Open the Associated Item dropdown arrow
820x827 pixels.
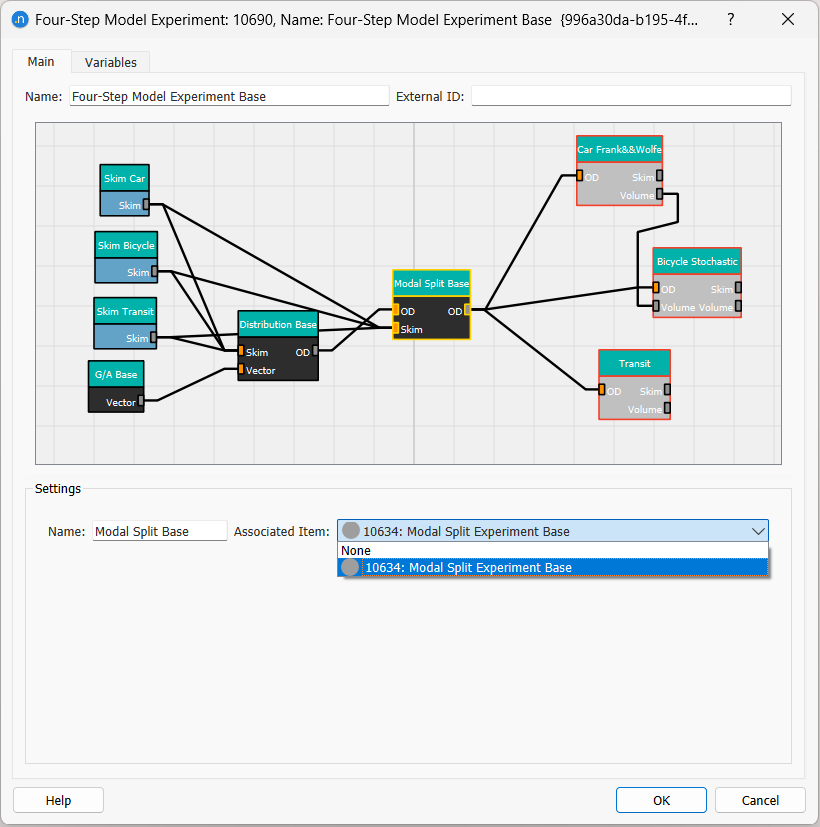[759, 531]
